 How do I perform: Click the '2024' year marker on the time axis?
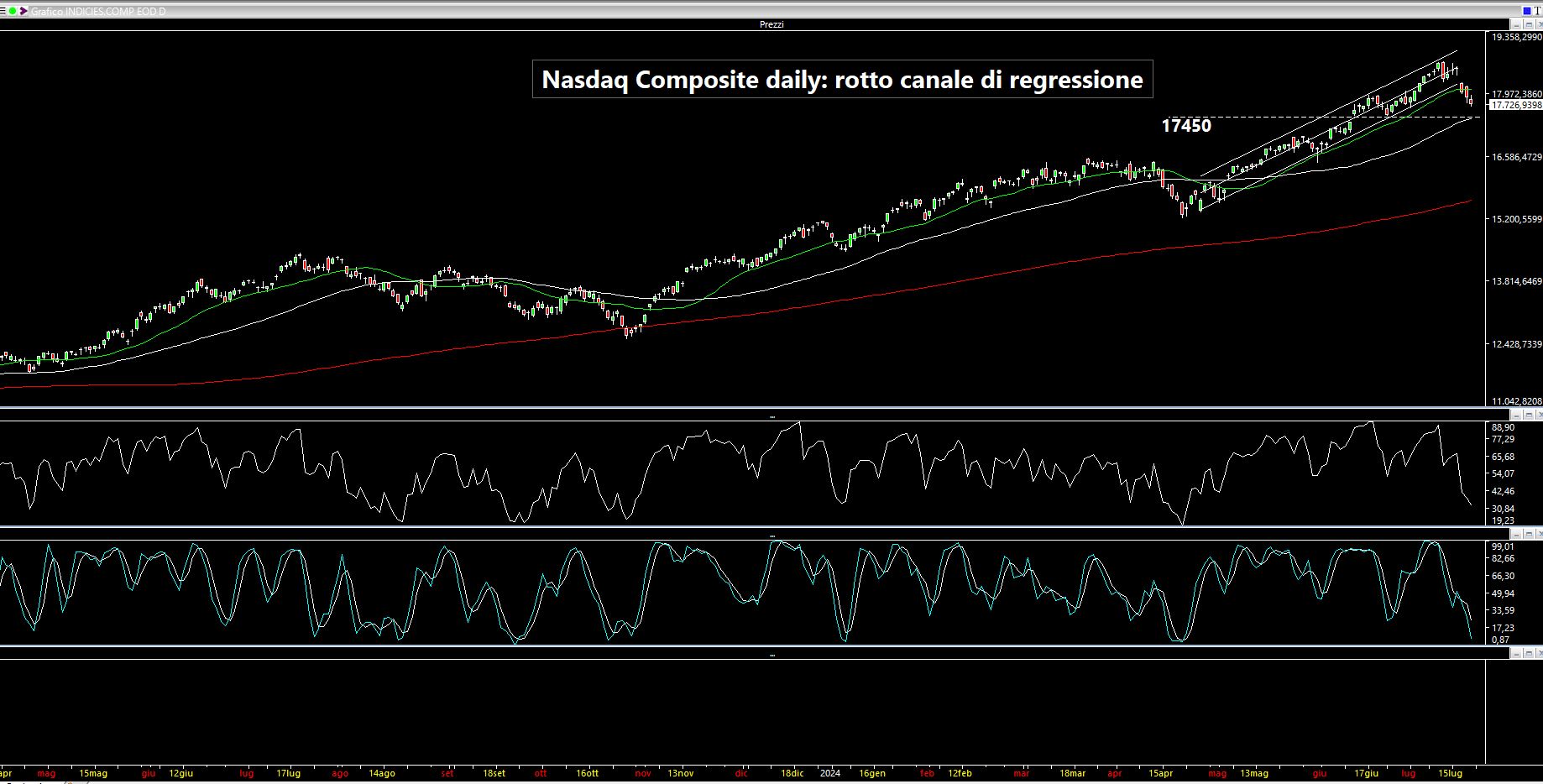(x=830, y=773)
